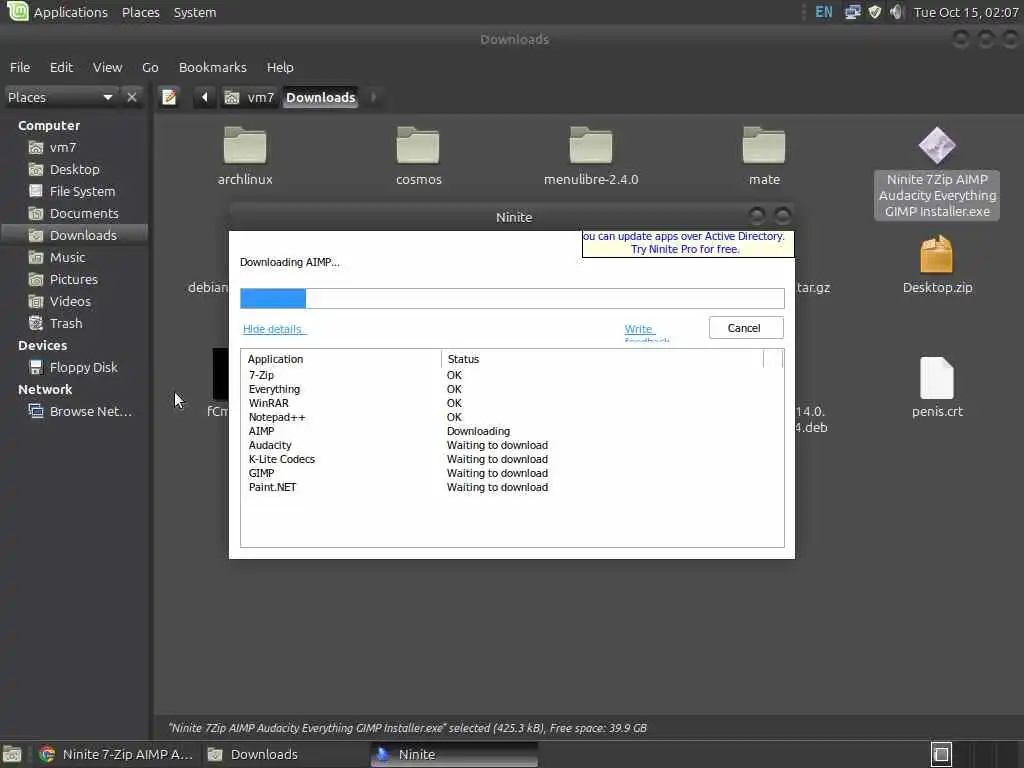Select the K-Lite Codecs row
Viewport: 1024px width, 768px height.
pyautogui.click(x=512, y=459)
